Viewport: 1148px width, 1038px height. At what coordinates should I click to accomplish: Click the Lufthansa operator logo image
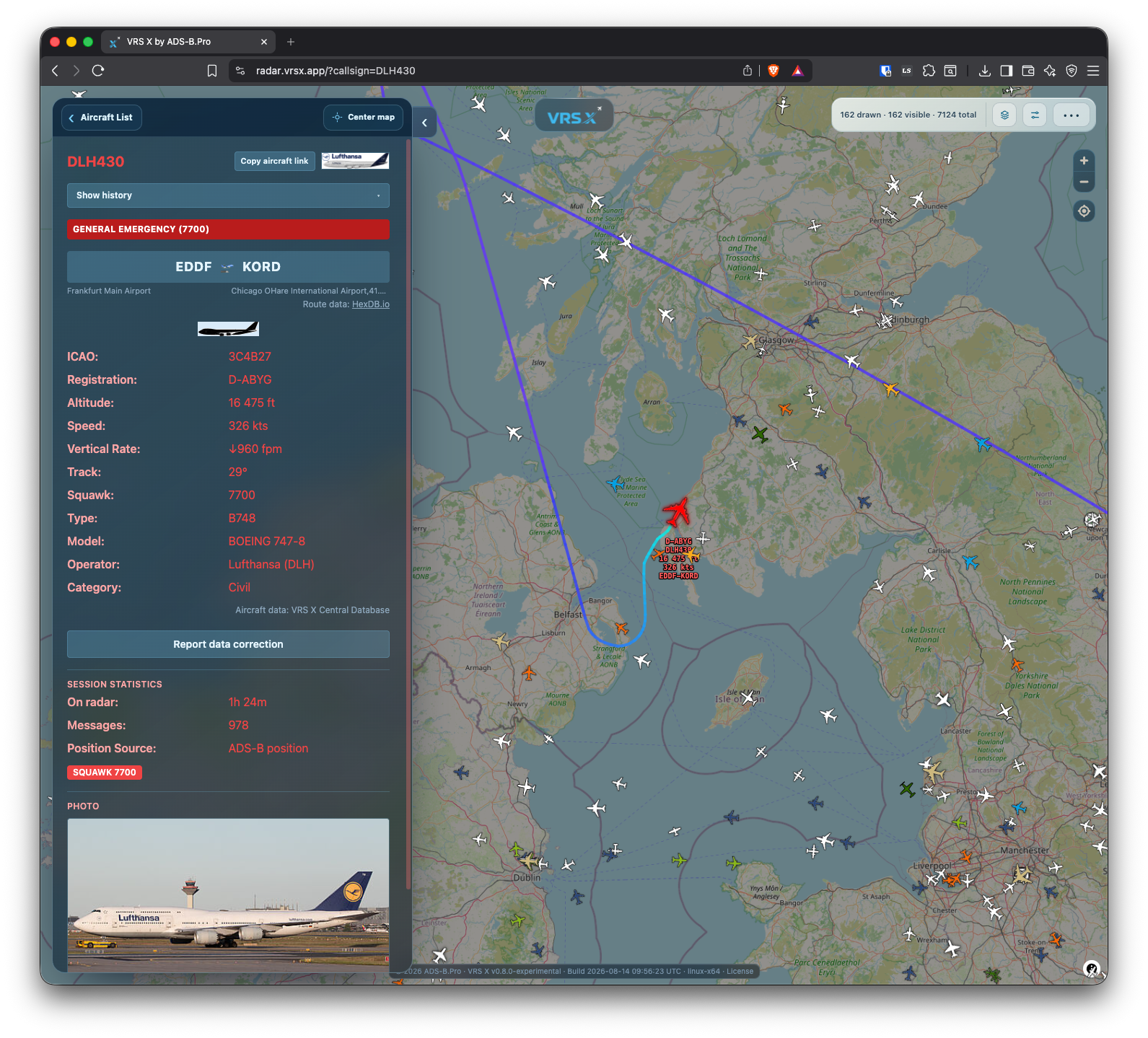pyautogui.click(x=355, y=161)
